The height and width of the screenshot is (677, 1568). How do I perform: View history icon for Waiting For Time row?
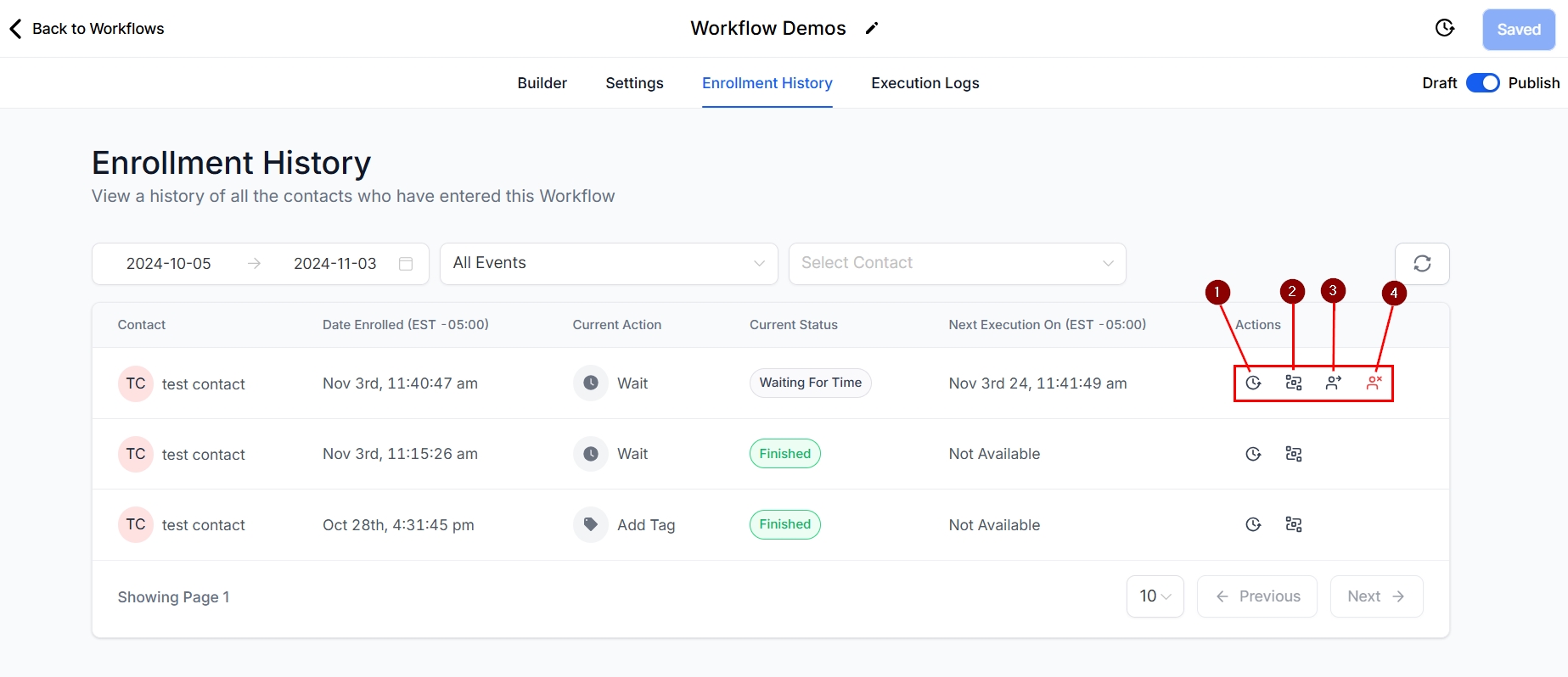(x=1253, y=383)
